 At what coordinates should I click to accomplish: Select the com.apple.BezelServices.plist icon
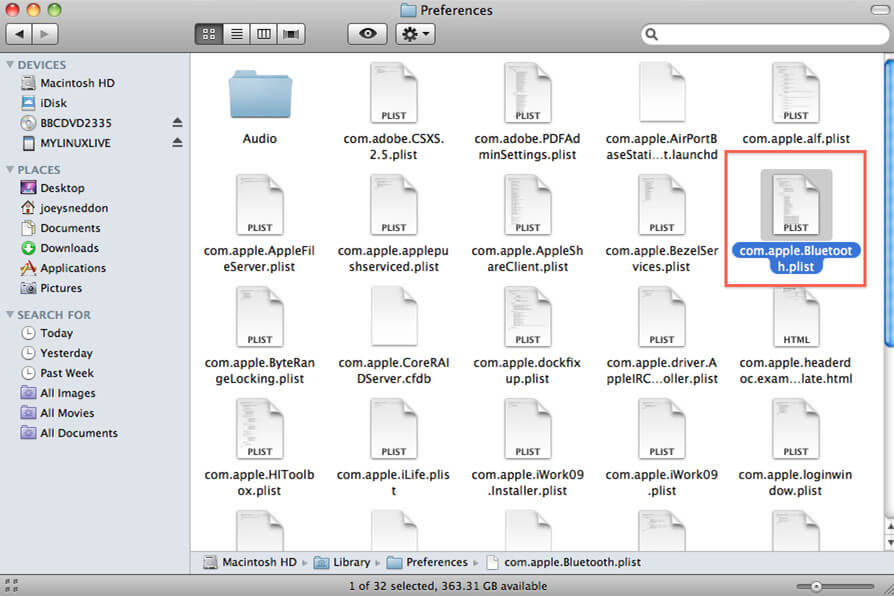pos(662,205)
